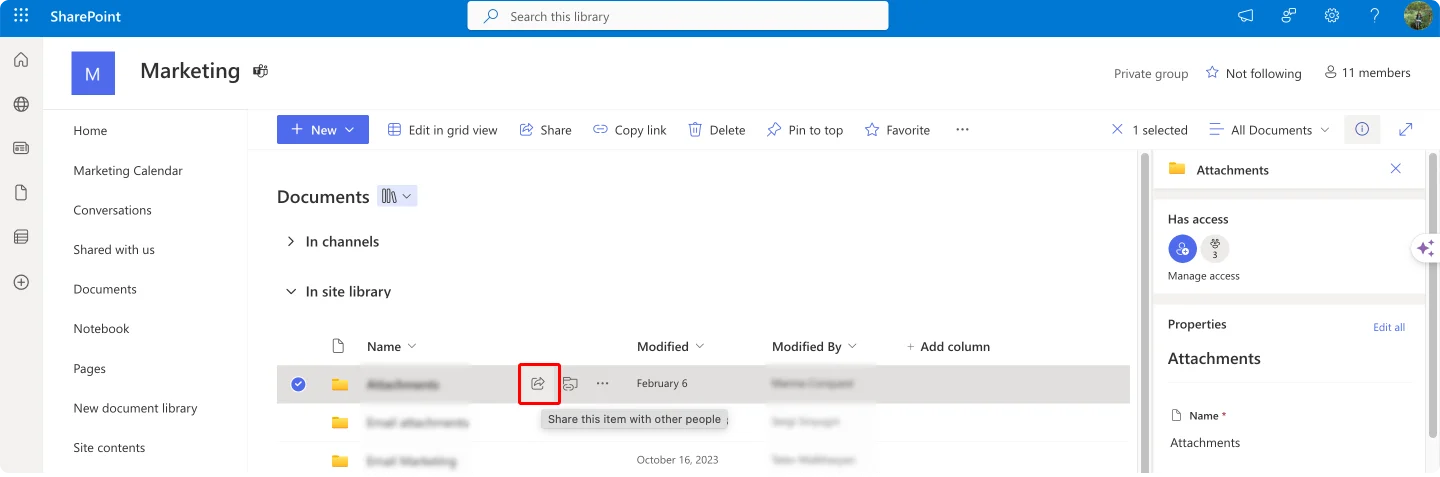Open the All Documents view dropdown
This screenshot has width=1440, height=477.
click(x=1270, y=130)
